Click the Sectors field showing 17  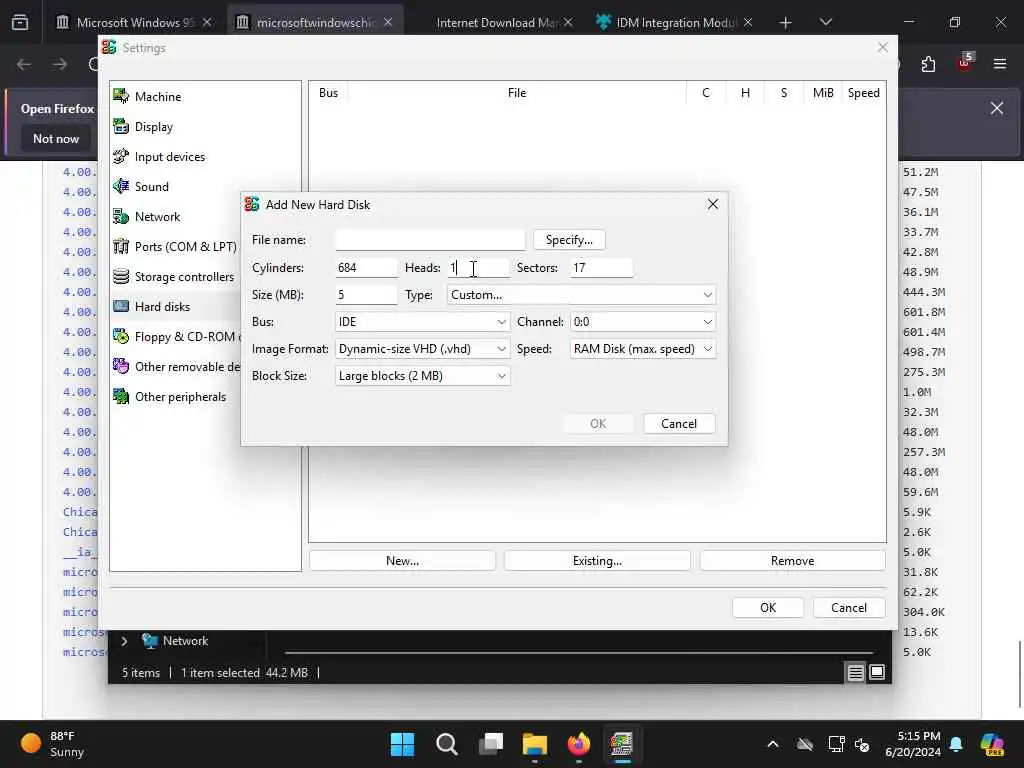pyautogui.click(x=601, y=268)
